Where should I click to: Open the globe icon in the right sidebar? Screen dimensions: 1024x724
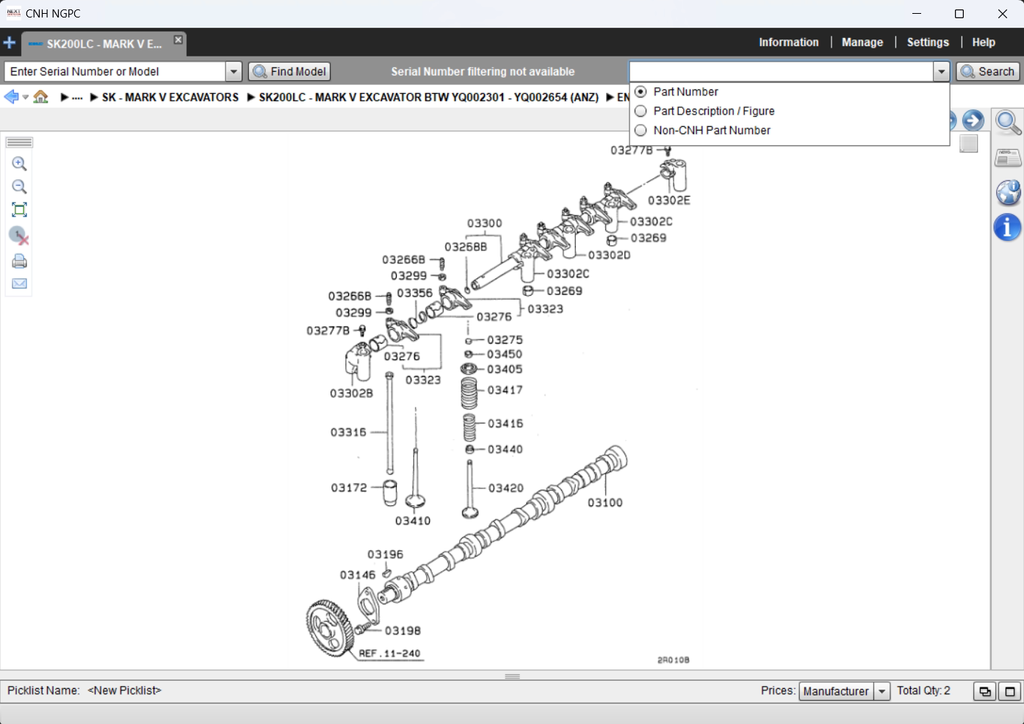(x=1007, y=193)
